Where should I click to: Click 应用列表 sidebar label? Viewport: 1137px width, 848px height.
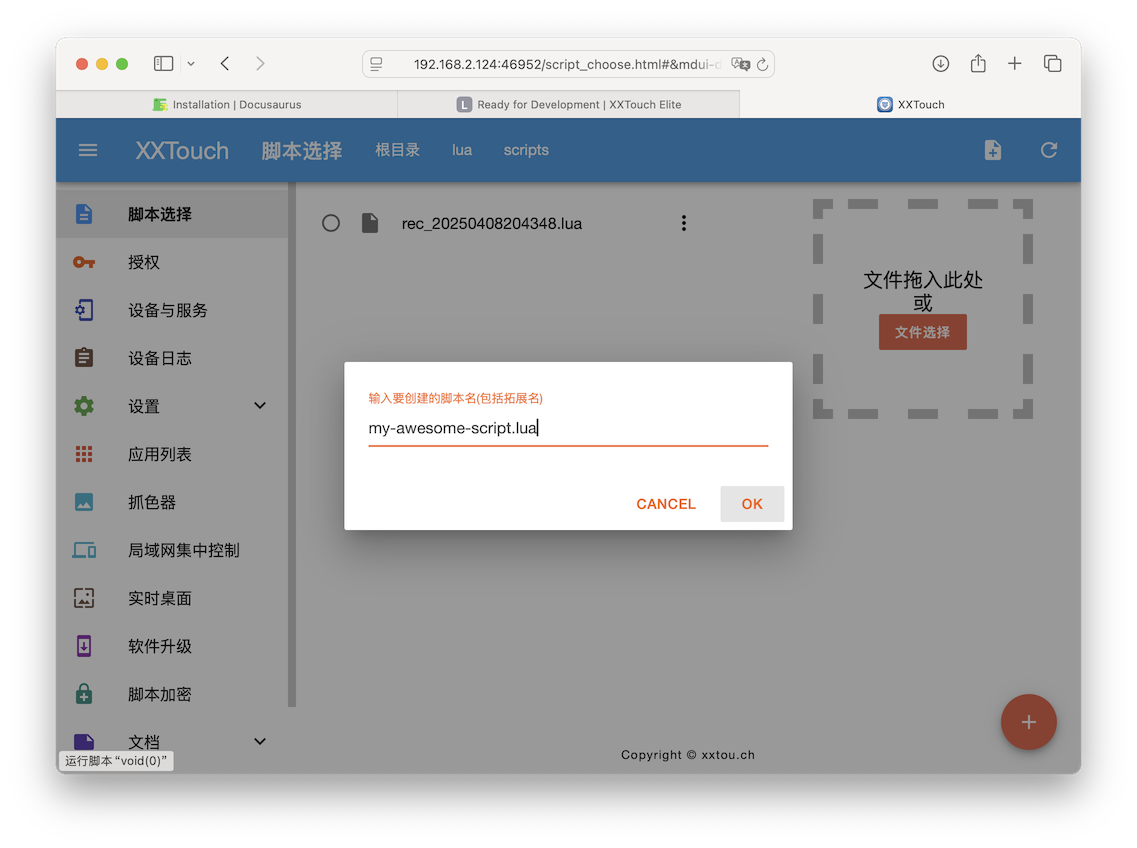tap(160, 454)
